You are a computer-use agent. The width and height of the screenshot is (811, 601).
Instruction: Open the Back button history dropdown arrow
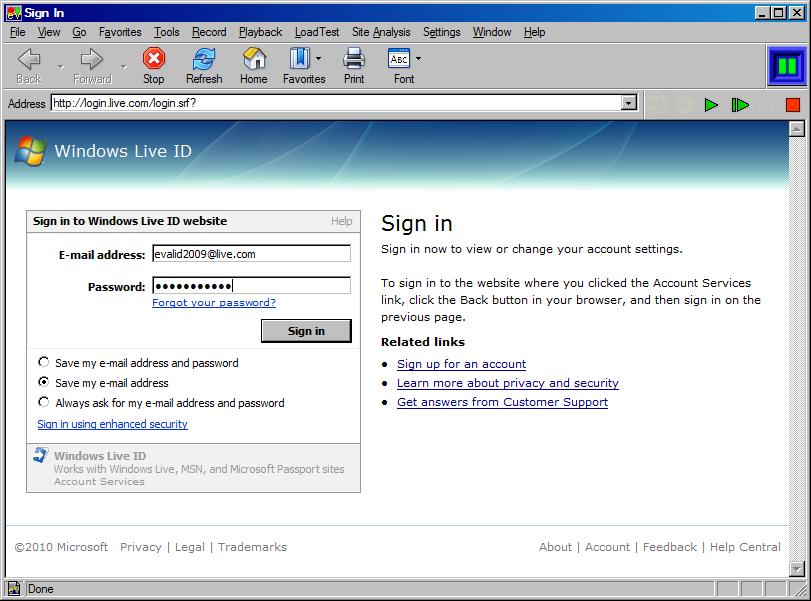(61, 67)
